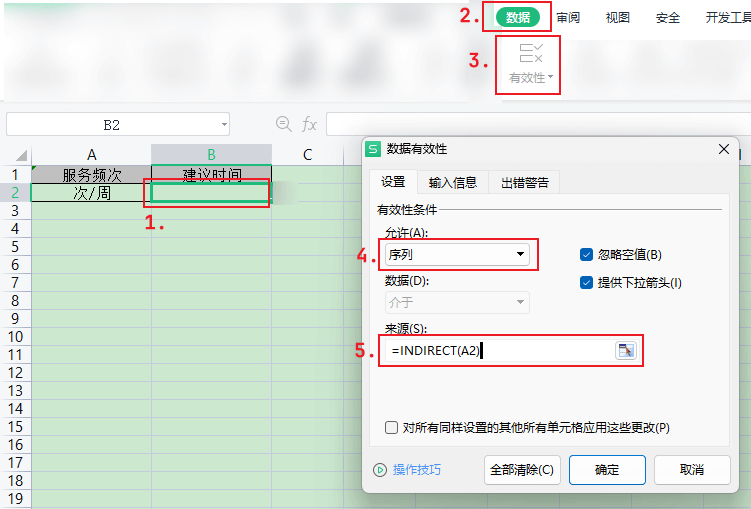Close the 数据有效性 dialog
Screen dimensions: 751x509
722,149
